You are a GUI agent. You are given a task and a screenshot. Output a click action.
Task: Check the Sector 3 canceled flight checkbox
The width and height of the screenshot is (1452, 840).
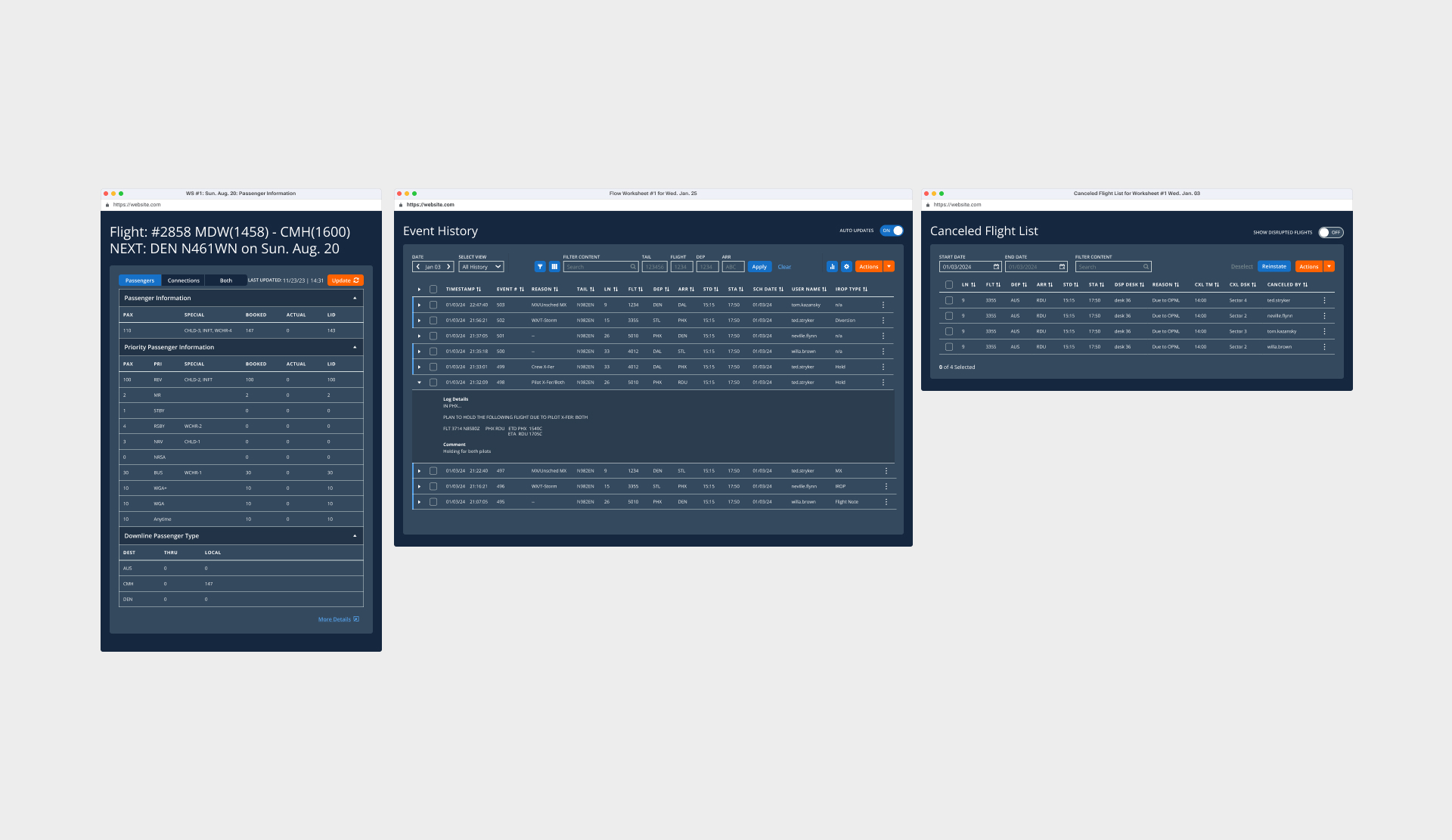pos(949,331)
